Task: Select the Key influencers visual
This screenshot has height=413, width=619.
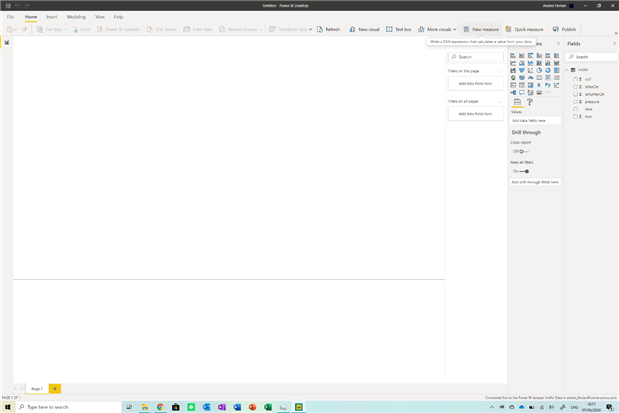Action: point(557,85)
